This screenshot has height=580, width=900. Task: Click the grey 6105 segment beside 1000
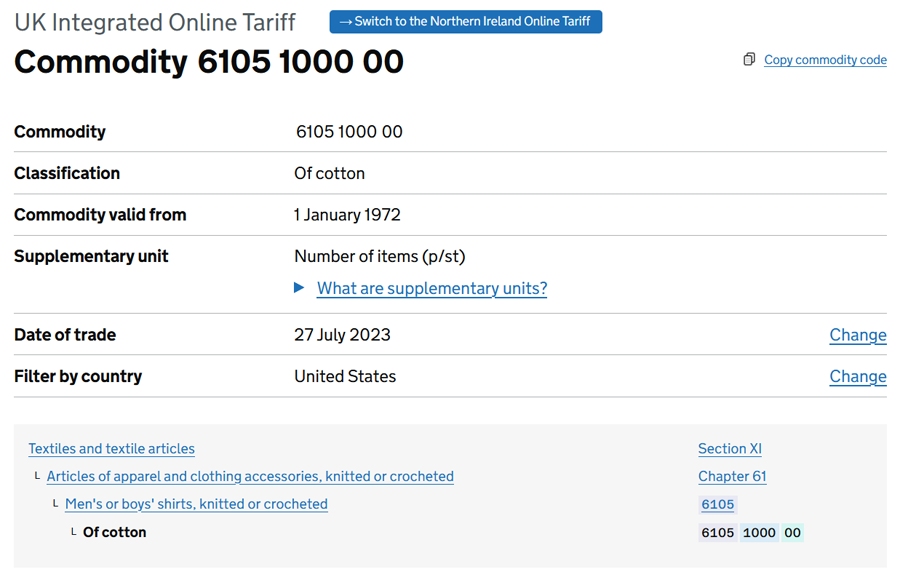tap(718, 533)
